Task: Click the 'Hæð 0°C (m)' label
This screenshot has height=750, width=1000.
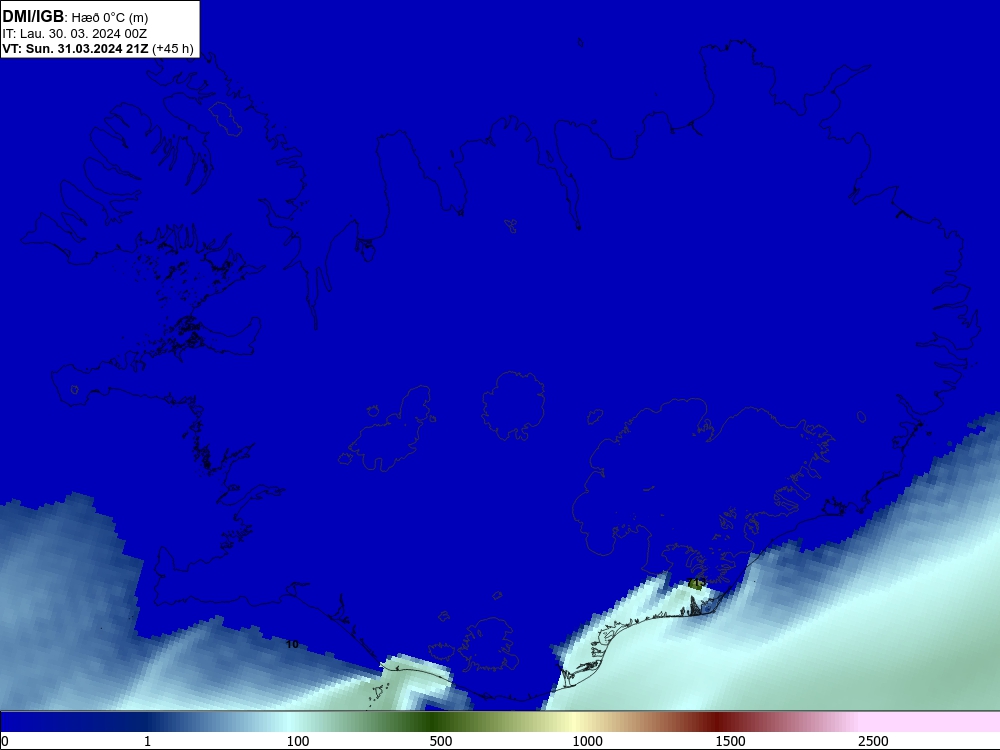Action: pos(110,18)
